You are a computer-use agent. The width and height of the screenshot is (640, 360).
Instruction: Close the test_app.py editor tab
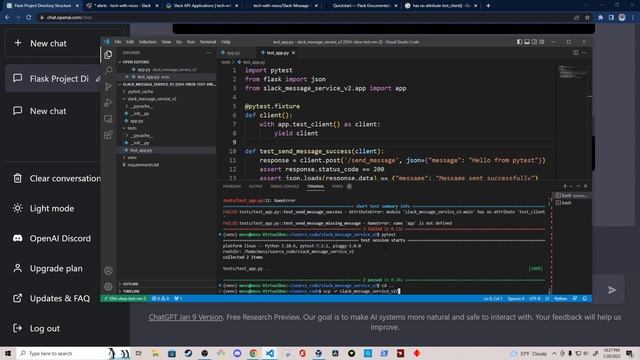click(293, 53)
